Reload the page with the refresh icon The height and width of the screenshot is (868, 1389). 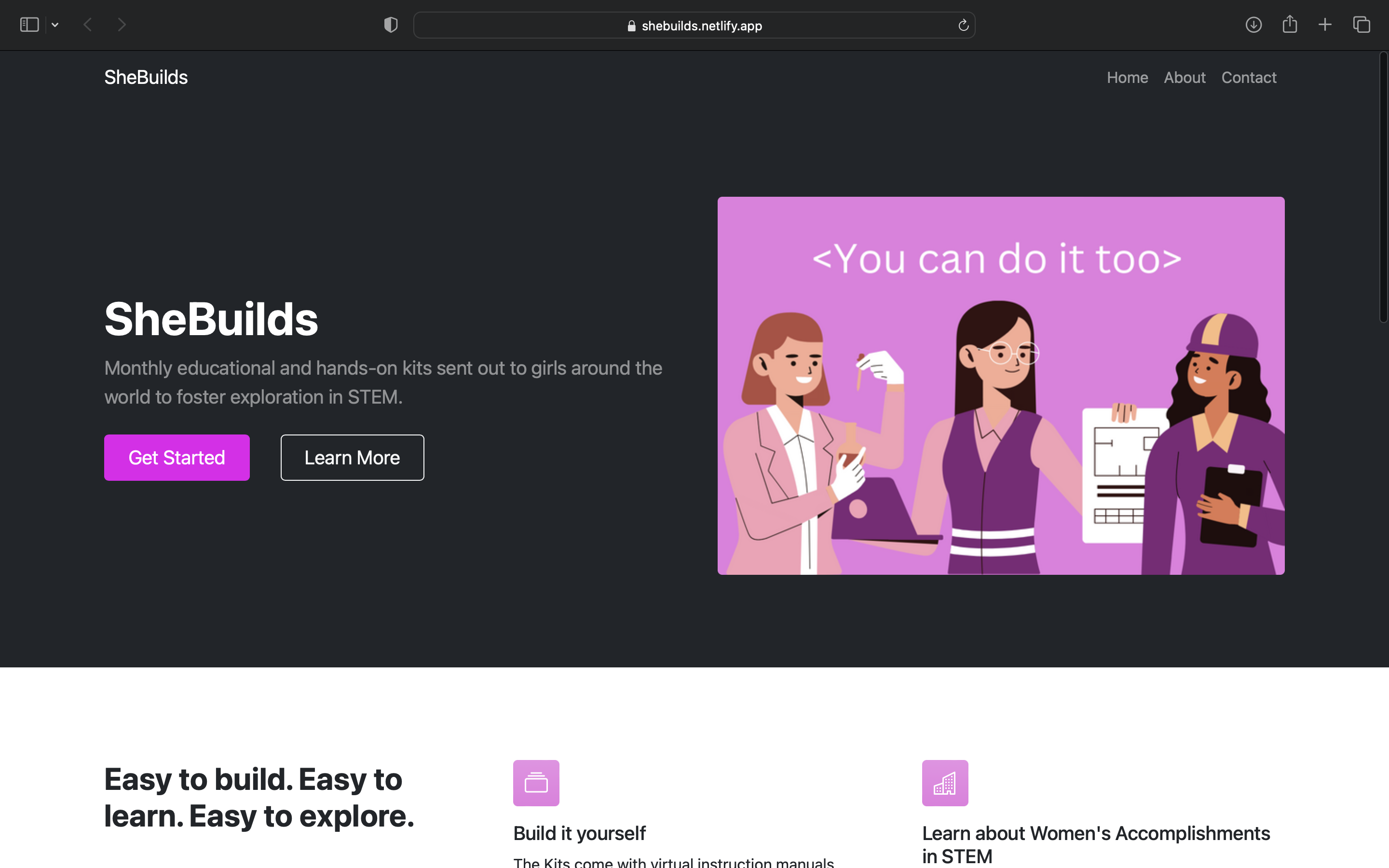click(963, 25)
